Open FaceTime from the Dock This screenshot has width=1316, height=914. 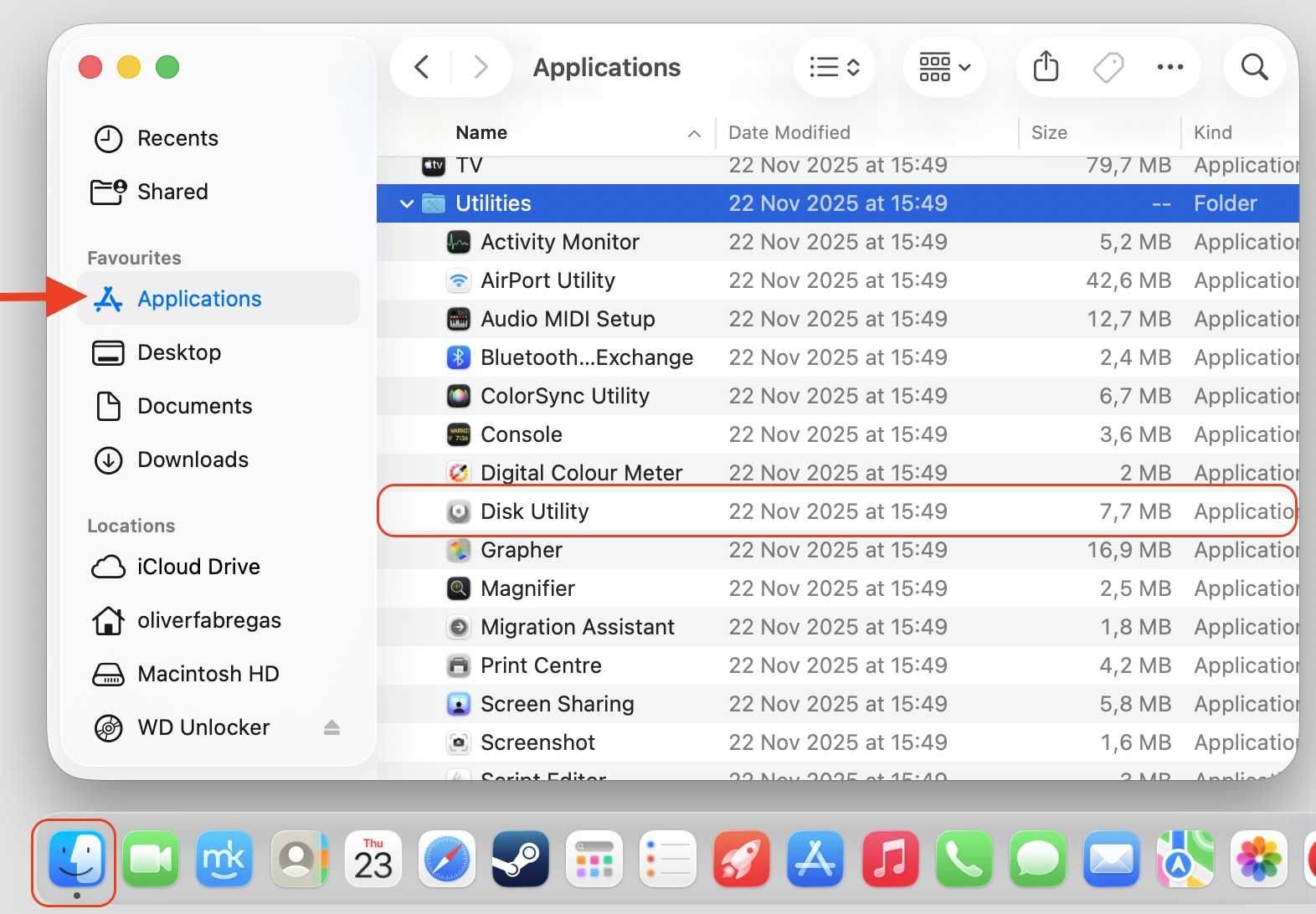[x=151, y=859]
